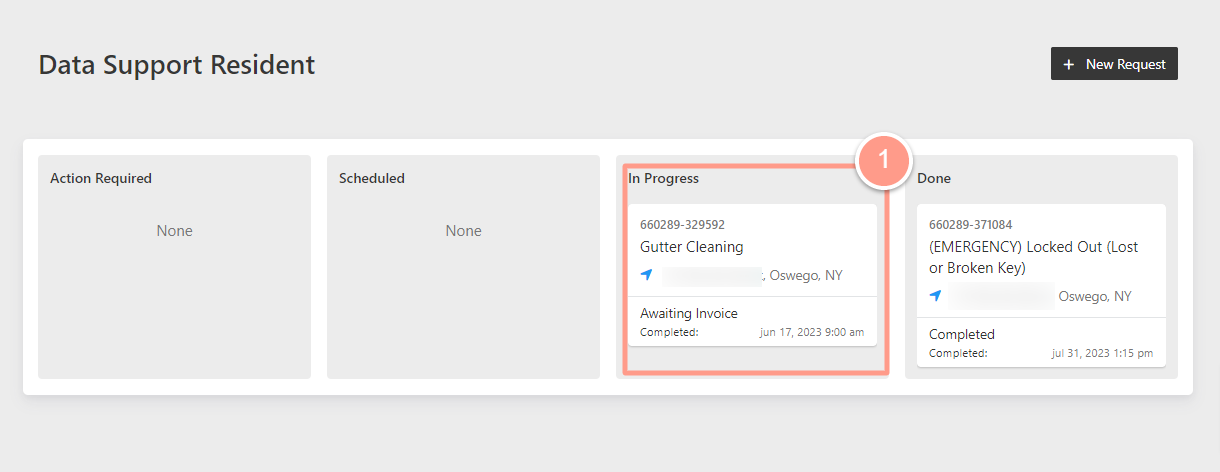Click the Completed status on Done card
1220x472 pixels.
click(962, 334)
